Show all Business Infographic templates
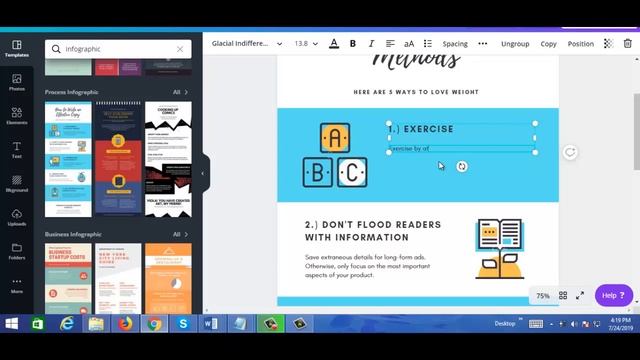Viewport: 640px width, 360px height. [180, 234]
